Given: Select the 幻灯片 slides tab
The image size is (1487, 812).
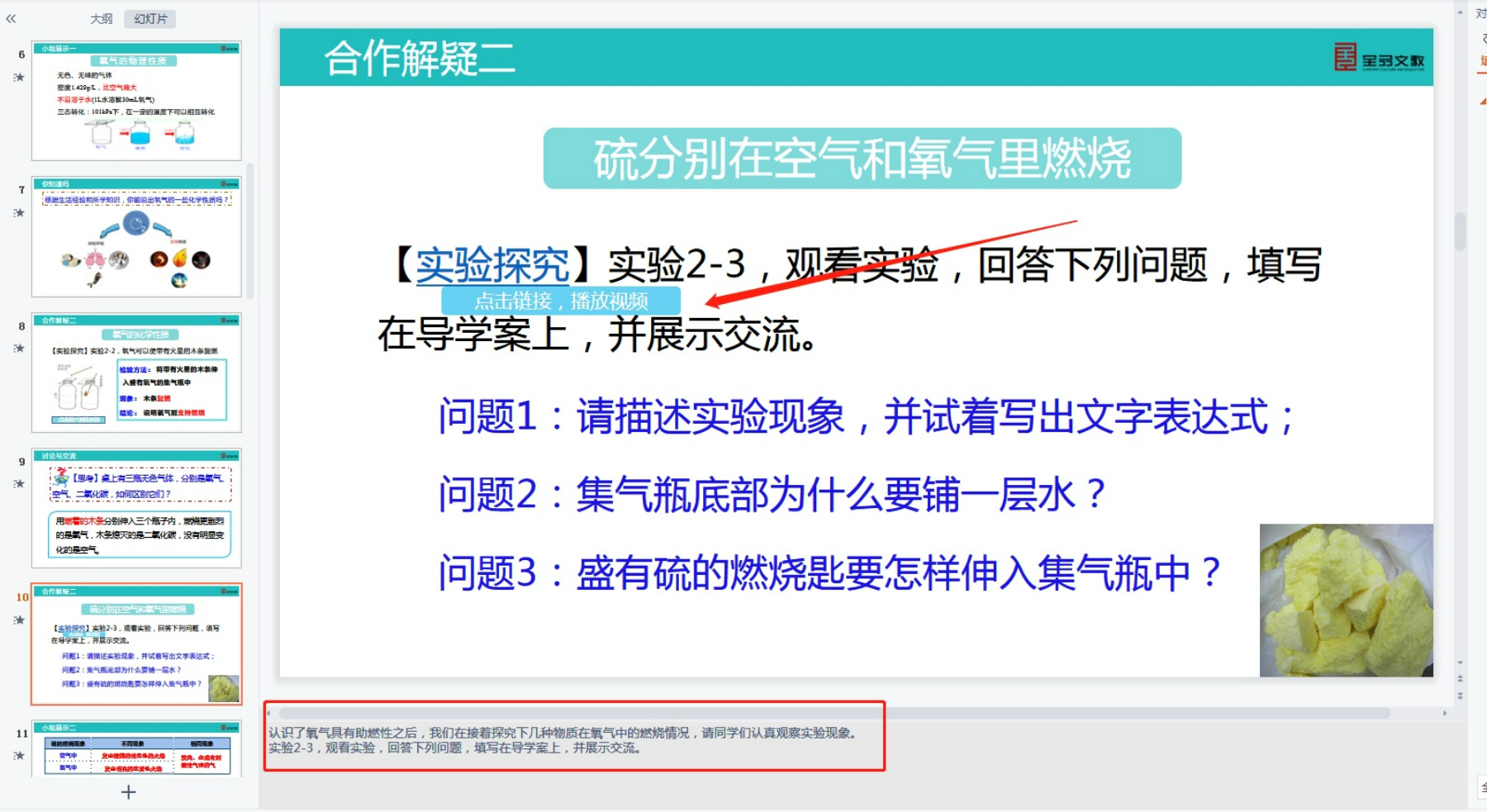Looking at the screenshot, I should point(150,18).
